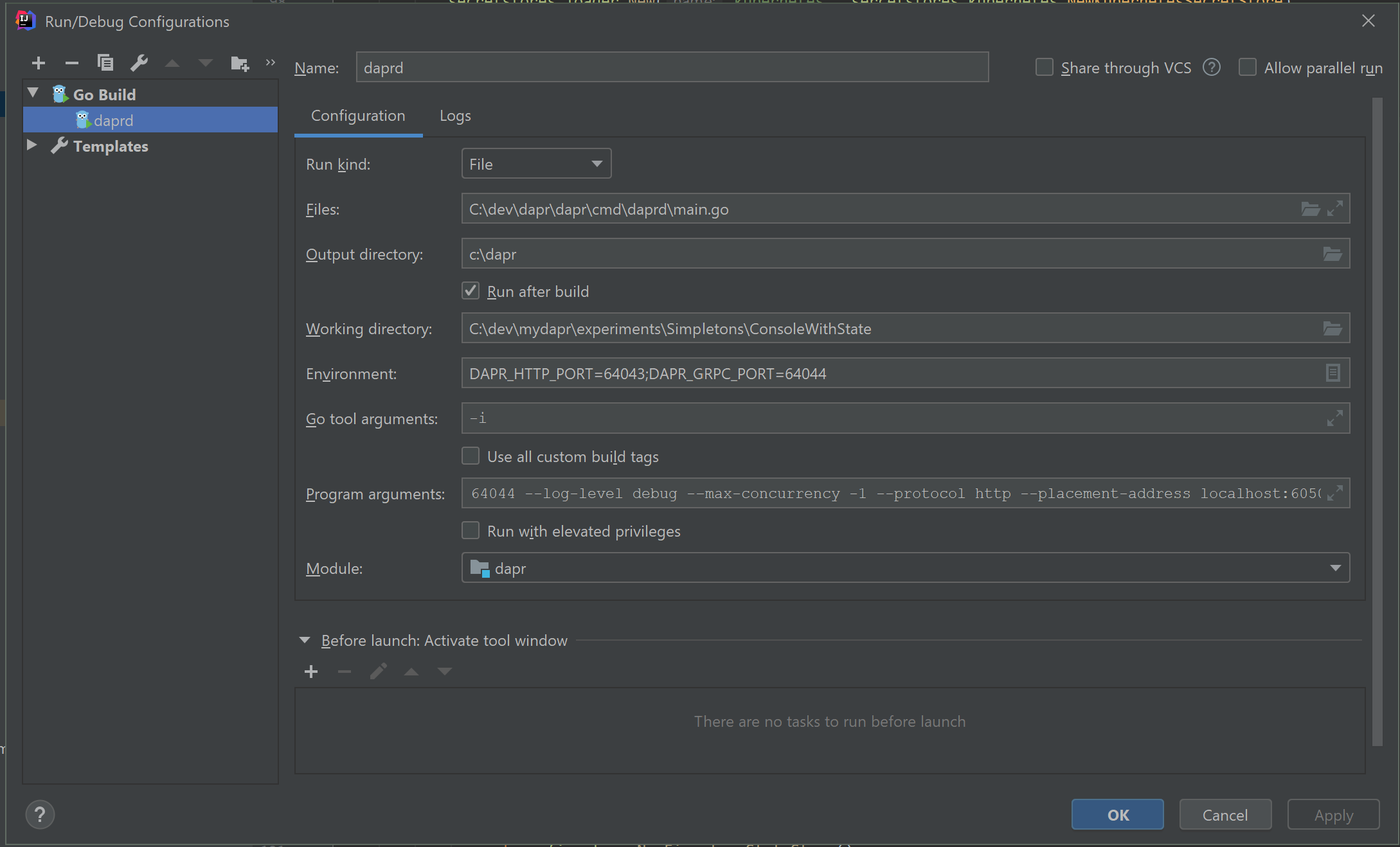Move before launch task down

[445, 672]
